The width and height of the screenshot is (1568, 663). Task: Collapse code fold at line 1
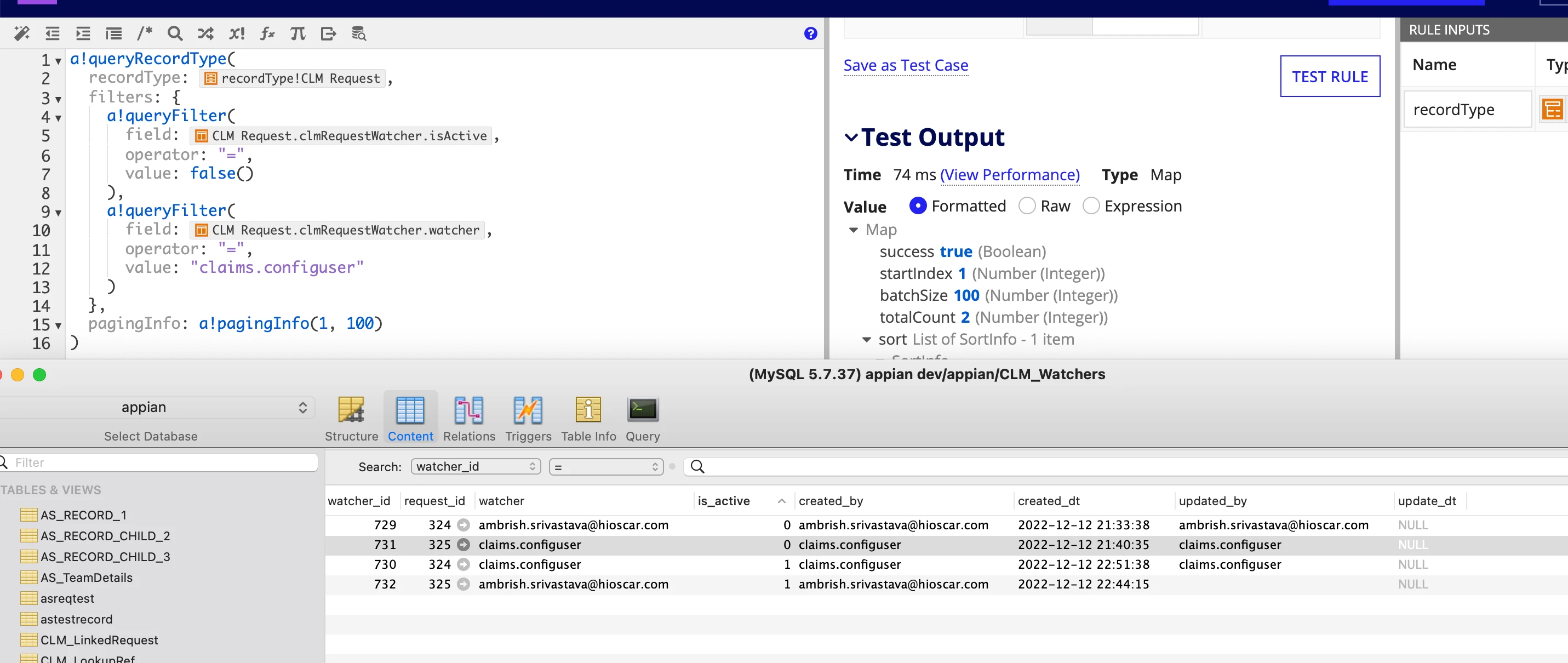[59, 61]
